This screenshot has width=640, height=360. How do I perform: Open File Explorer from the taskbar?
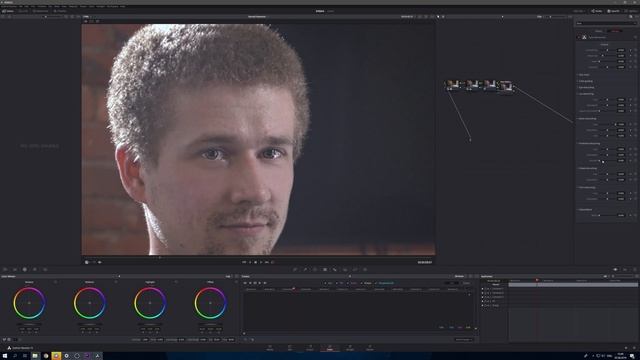coord(35,356)
